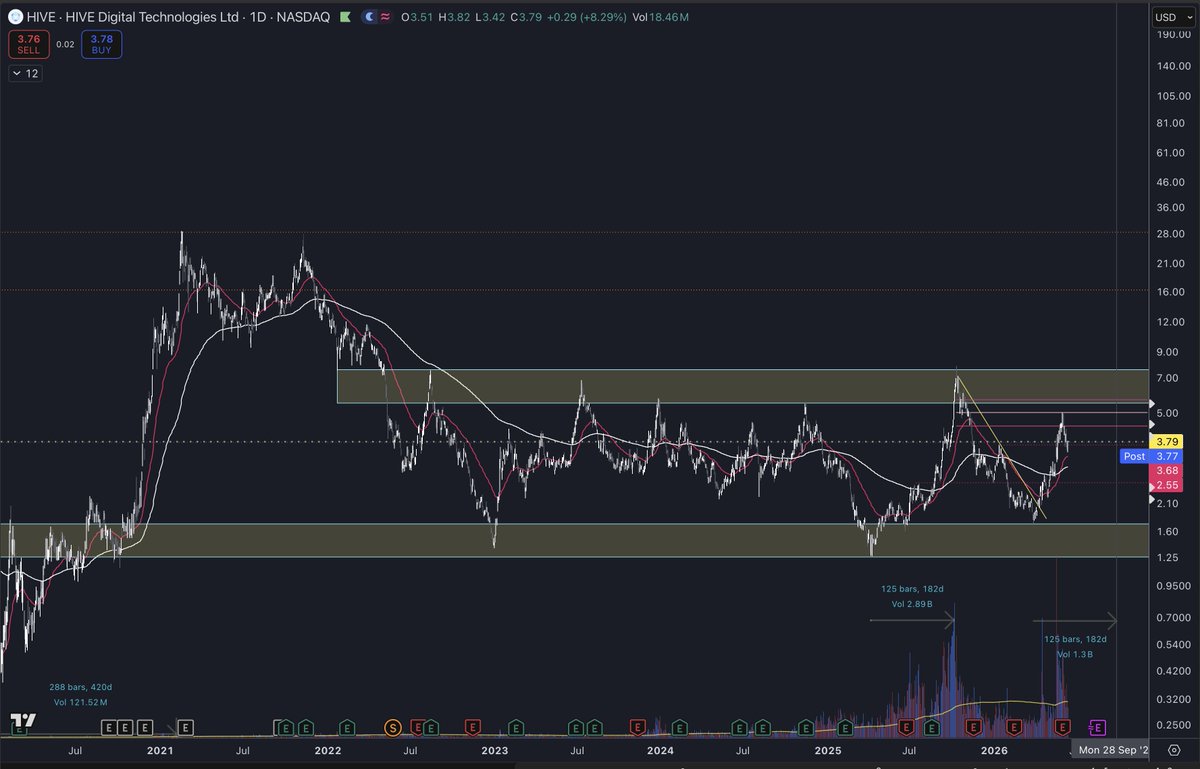The height and width of the screenshot is (769, 1200).
Task: Click the HIVE symbol logo icon
Action: point(16,17)
